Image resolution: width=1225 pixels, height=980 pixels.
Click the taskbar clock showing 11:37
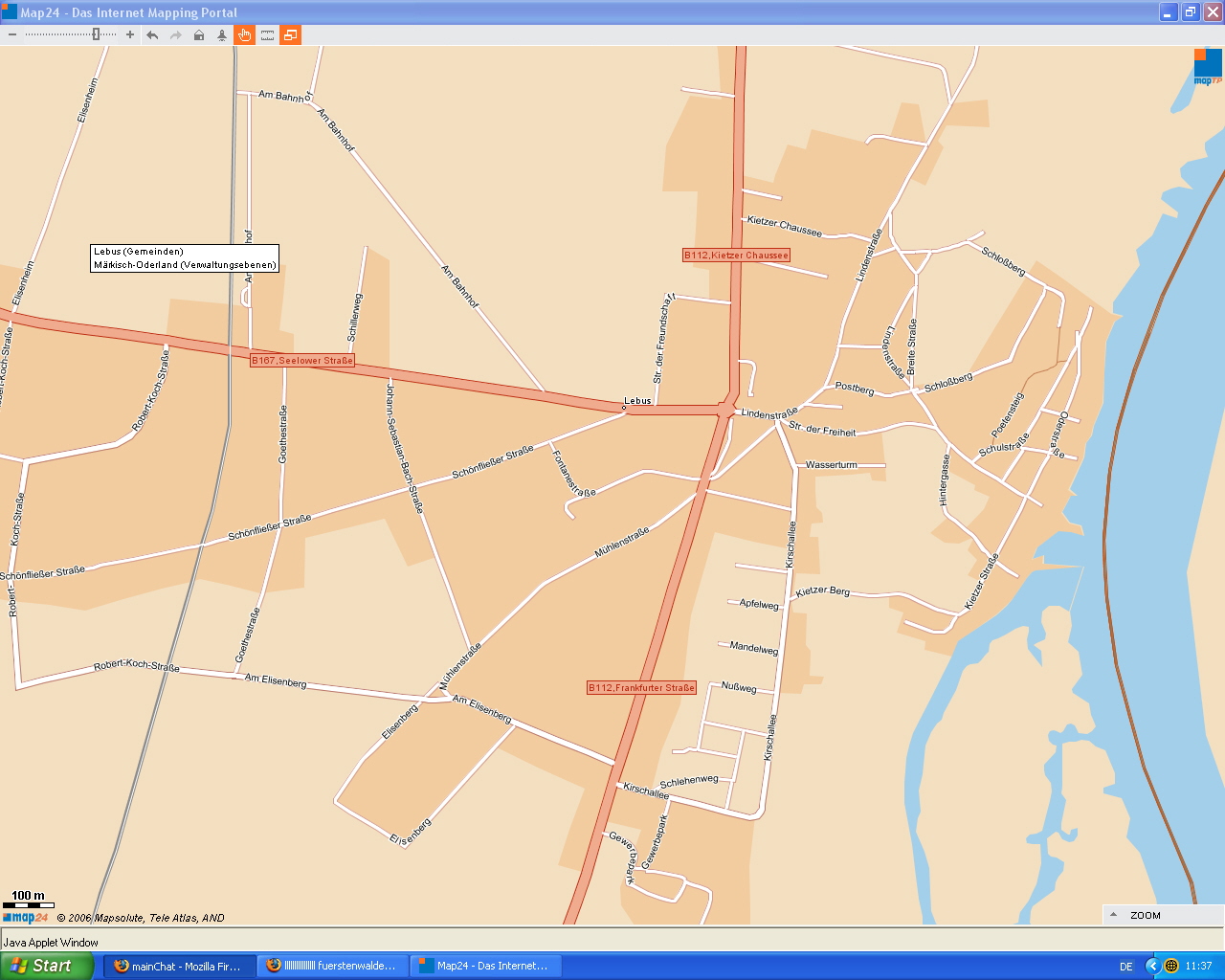1198,967
